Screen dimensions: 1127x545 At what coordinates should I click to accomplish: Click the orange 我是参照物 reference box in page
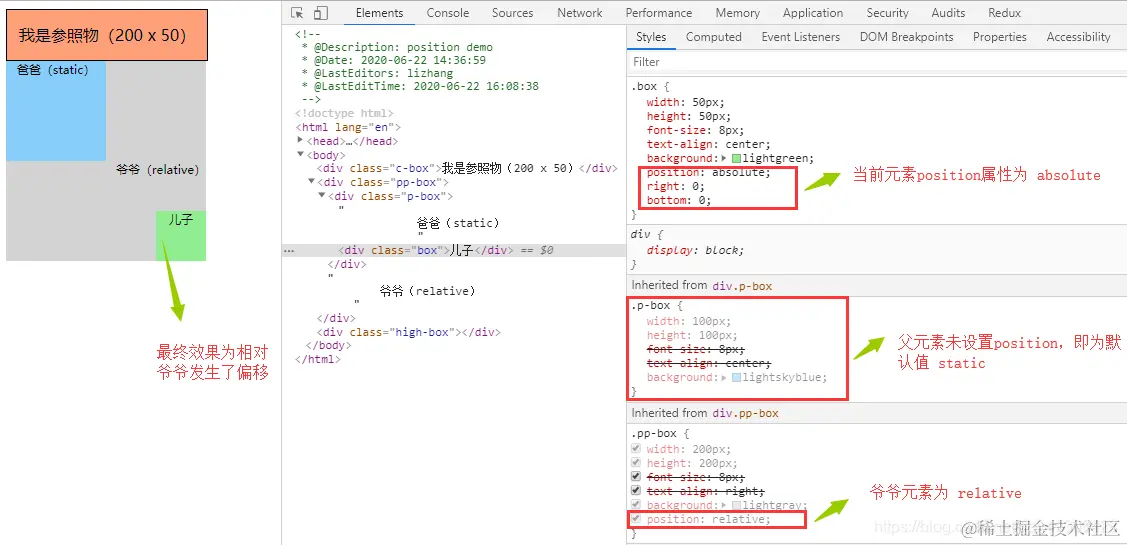click(x=107, y=35)
